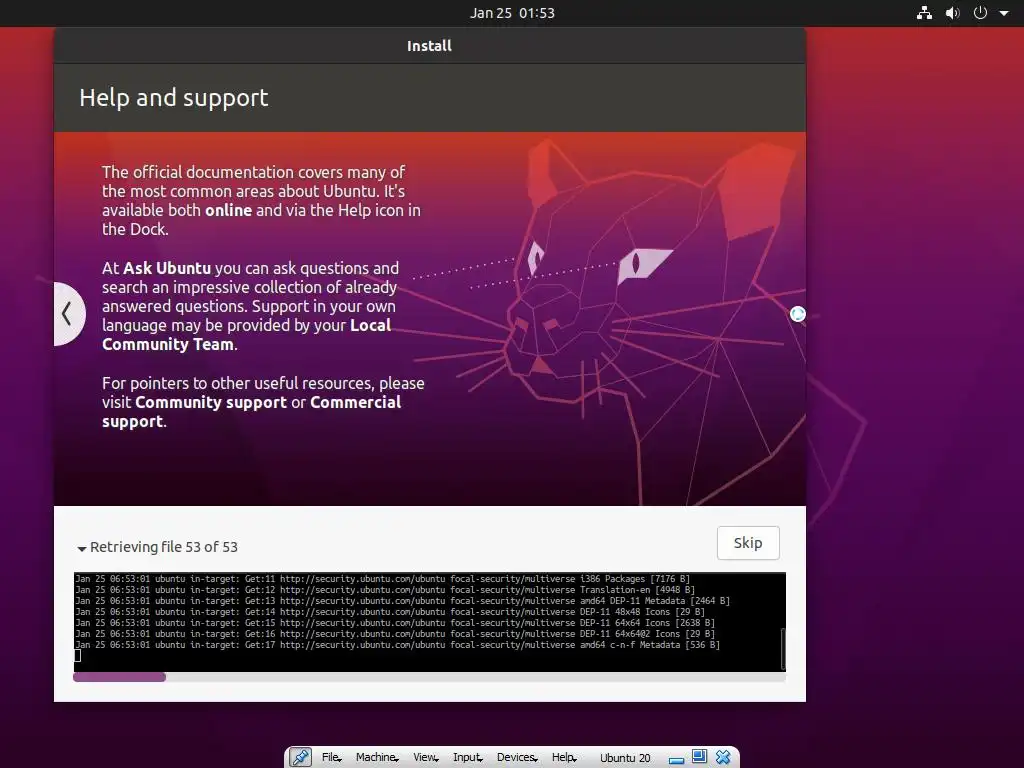
Task: Click the log line with Get:15
Action: tap(395, 623)
